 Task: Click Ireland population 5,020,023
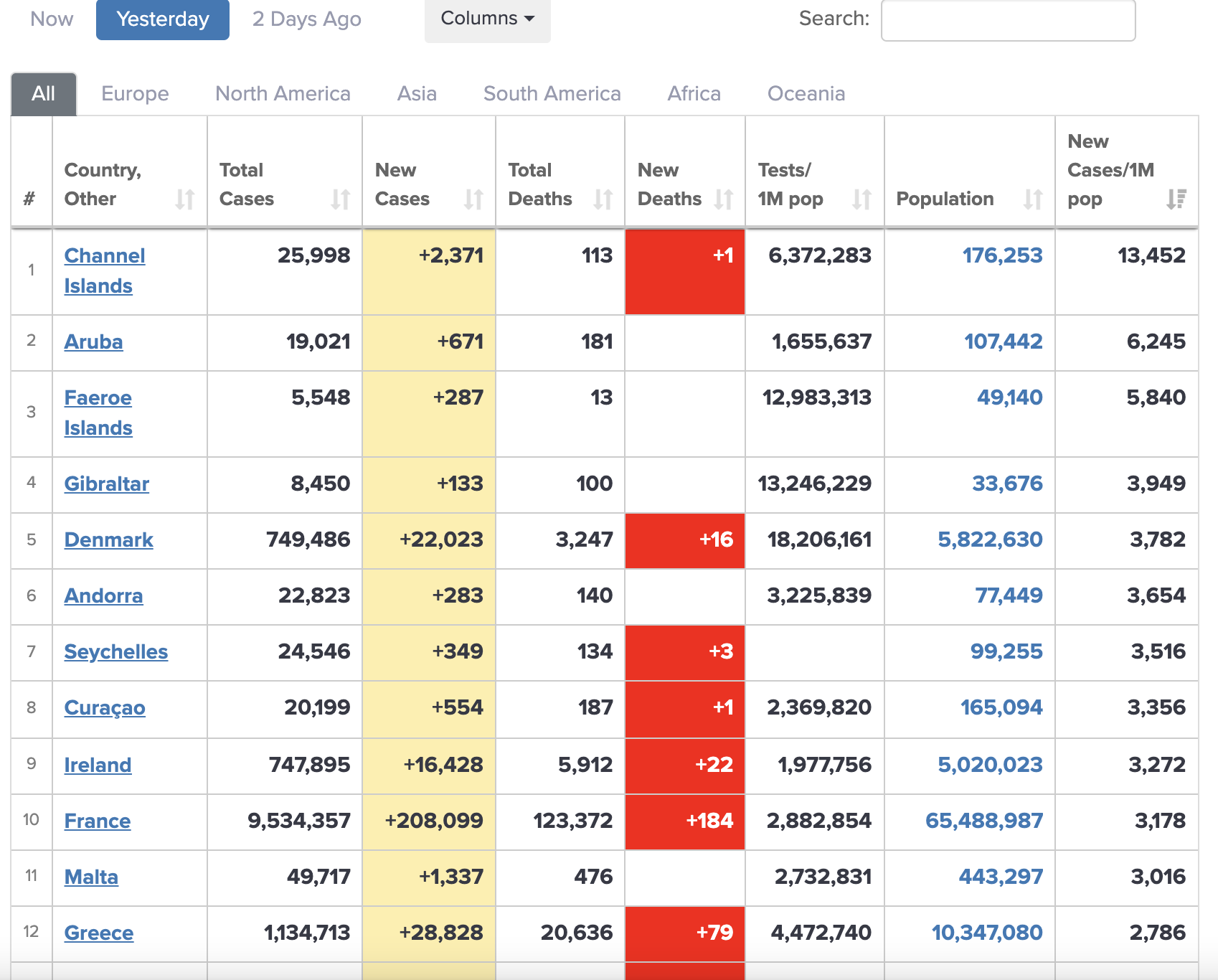tap(990, 765)
